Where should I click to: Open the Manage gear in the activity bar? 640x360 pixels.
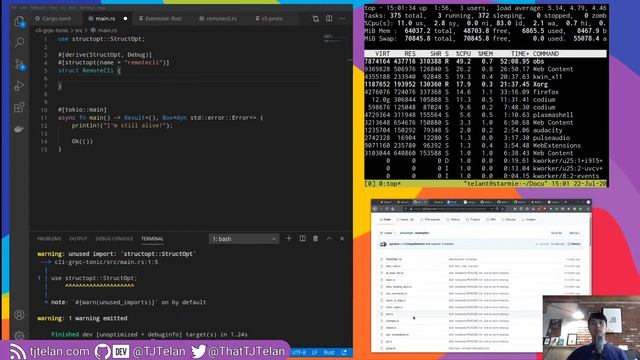19,335
